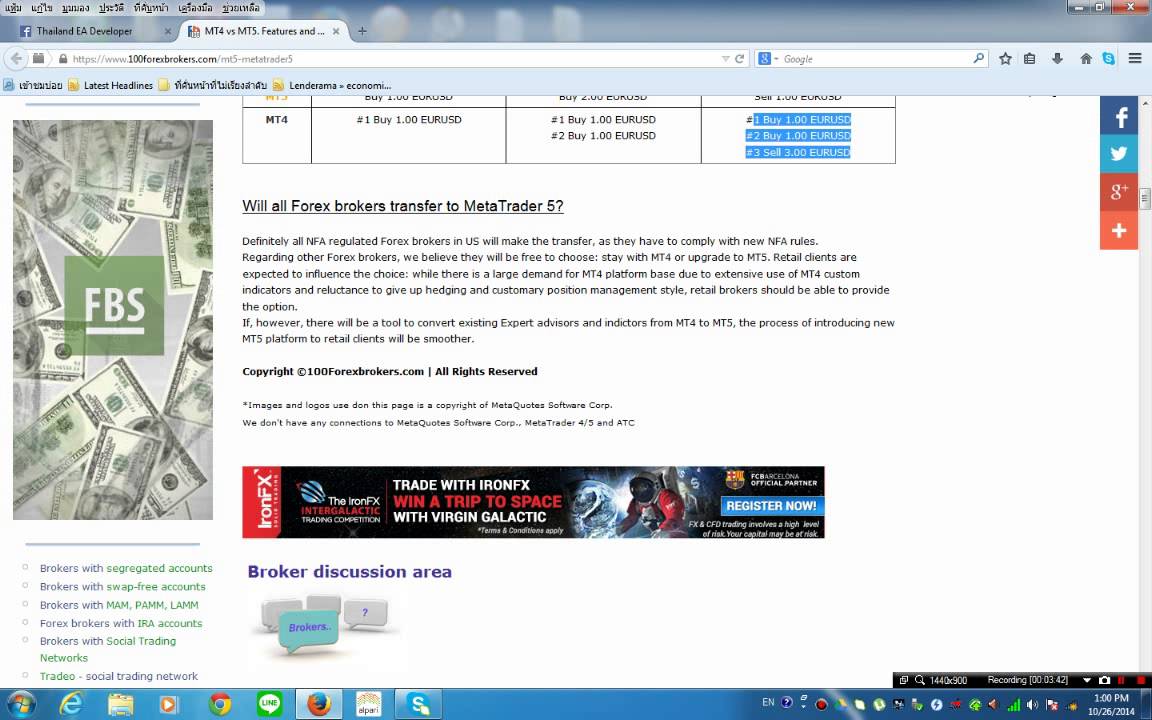The height and width of the screenshot is (720, 1152).
Task: Share page via Google+ side button
Action: (x=1119, y=192)
